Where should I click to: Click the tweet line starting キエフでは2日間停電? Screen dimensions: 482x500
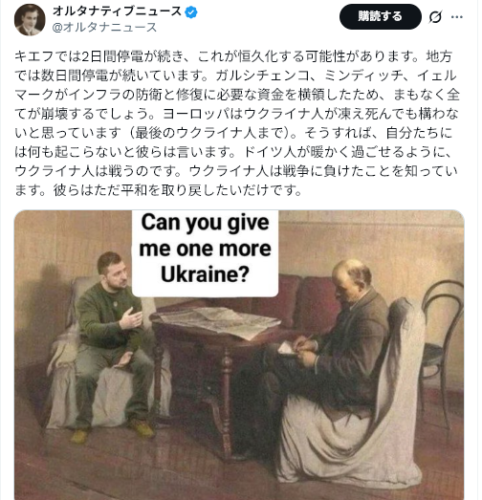coord(233,56)
